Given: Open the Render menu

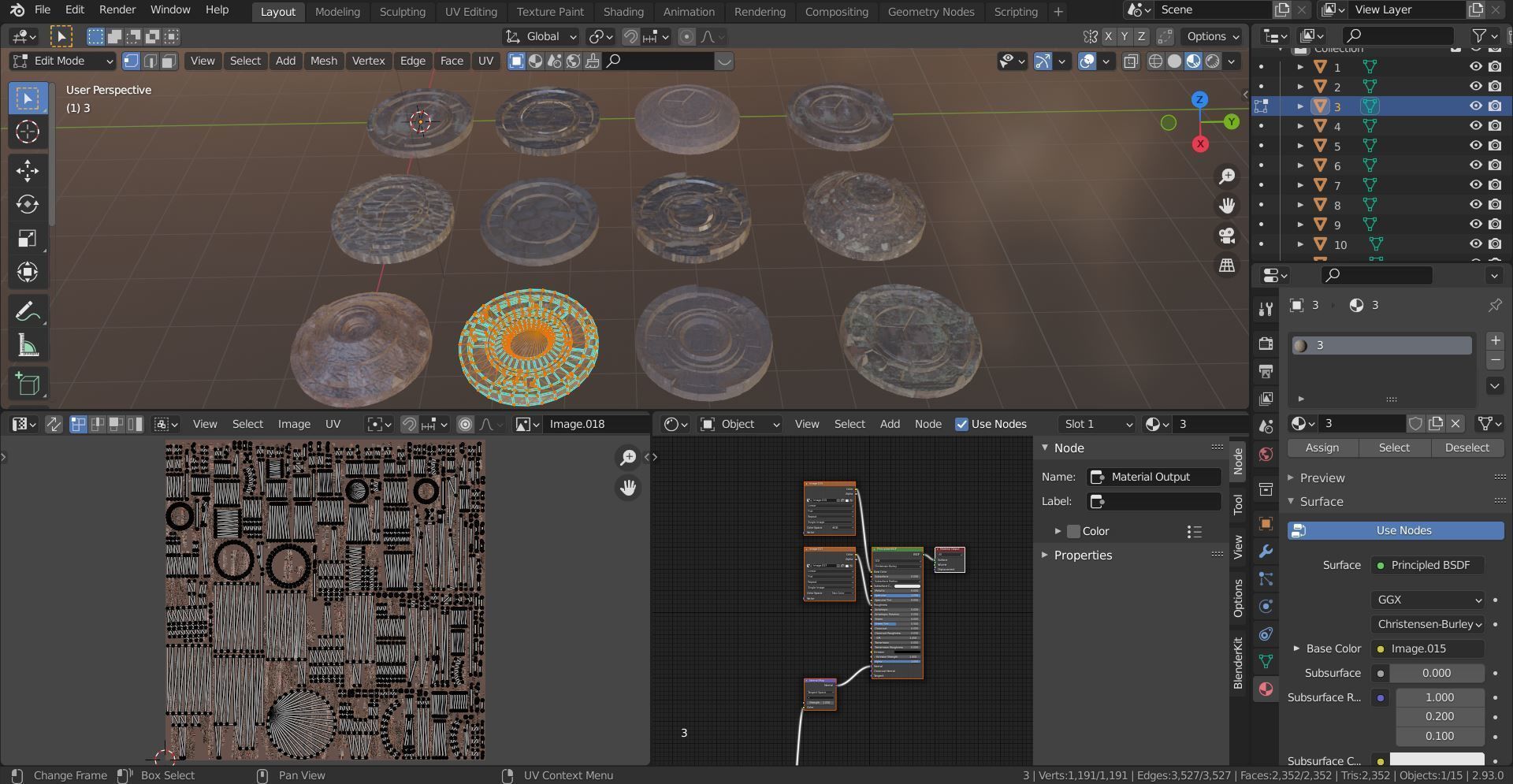Looking at the screenshot, I should click(117, 10).
